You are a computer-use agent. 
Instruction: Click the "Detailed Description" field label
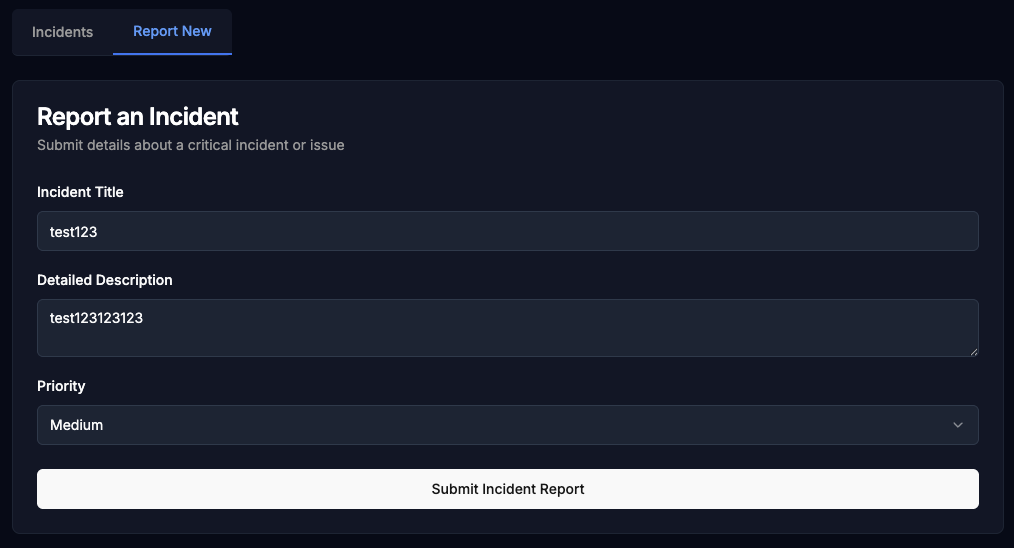pos(105,280)
